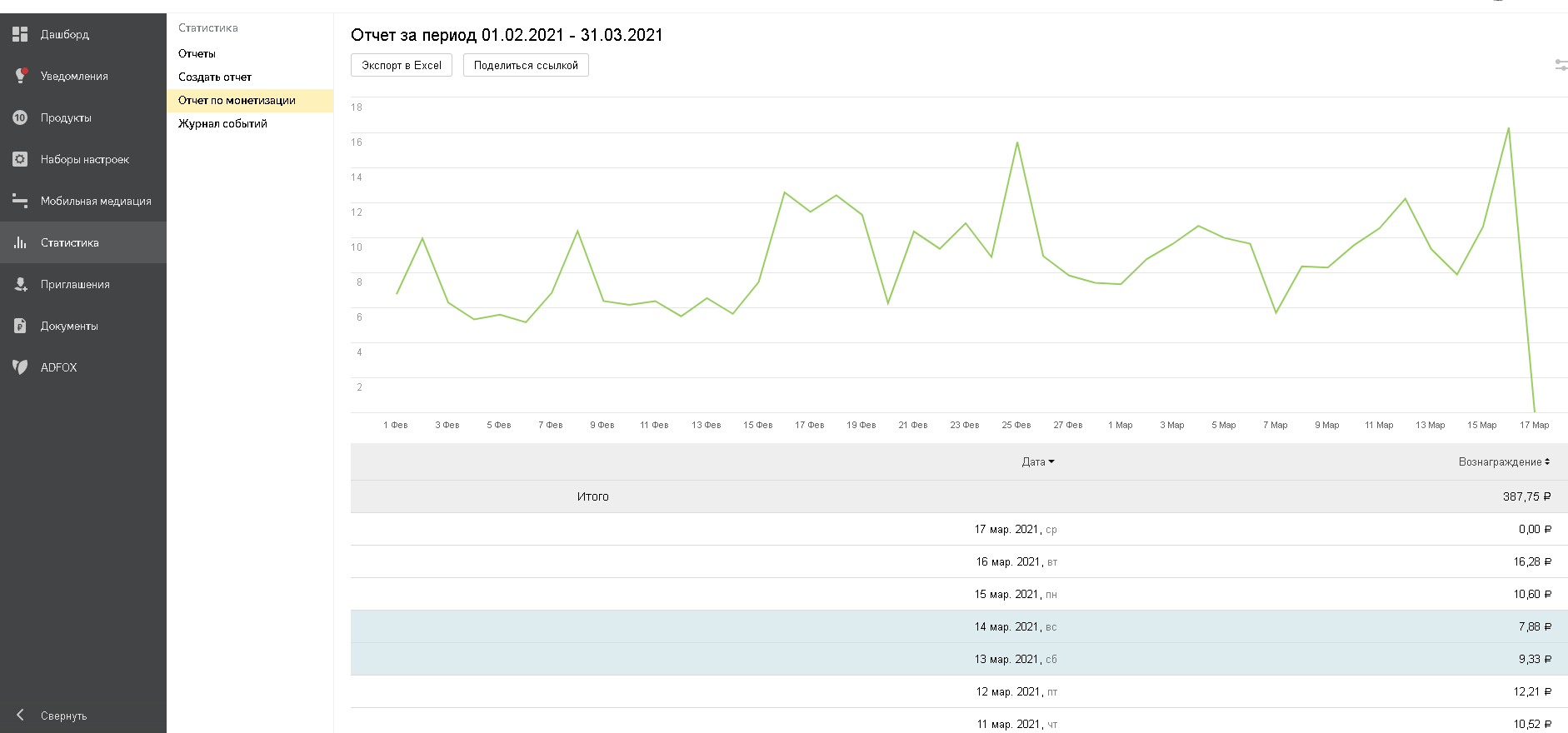Sort table by the Дата column
This screenshot has width=1568, height=733.
coord(1037,461)
